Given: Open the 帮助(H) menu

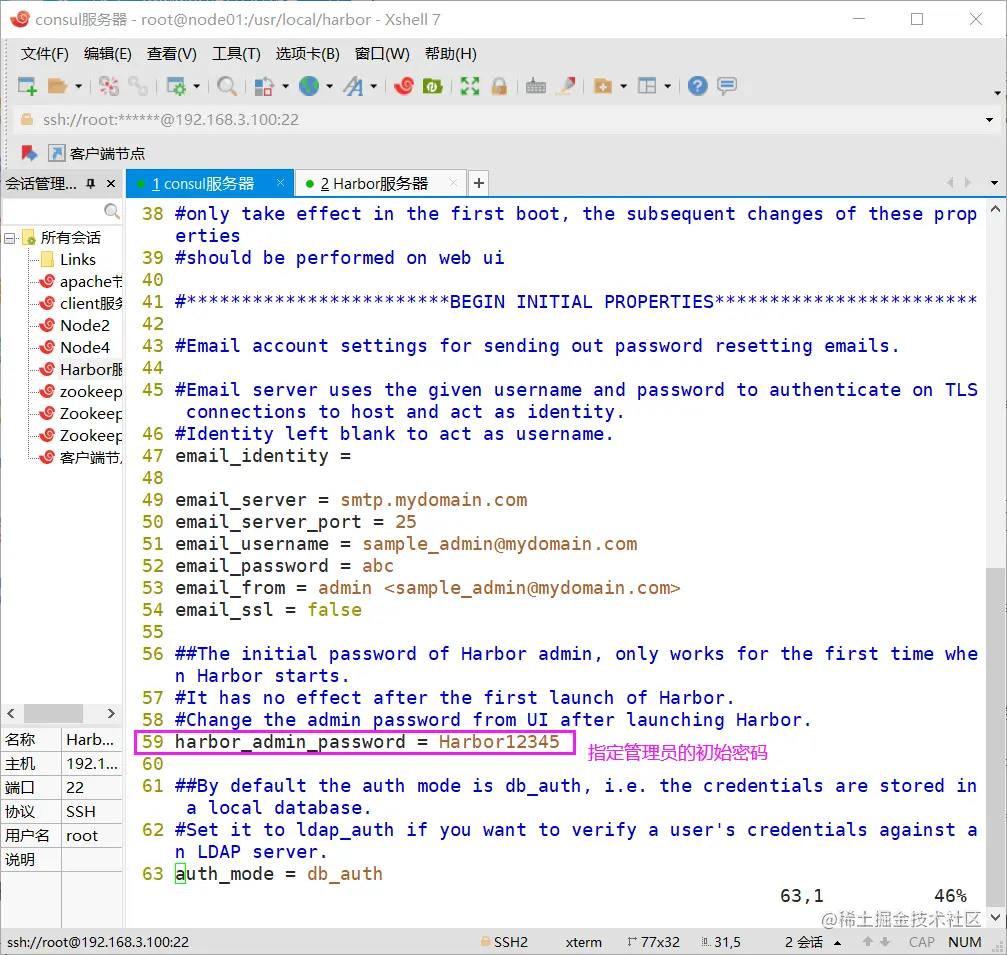Looking at the screenshot, I should [451, 53].
